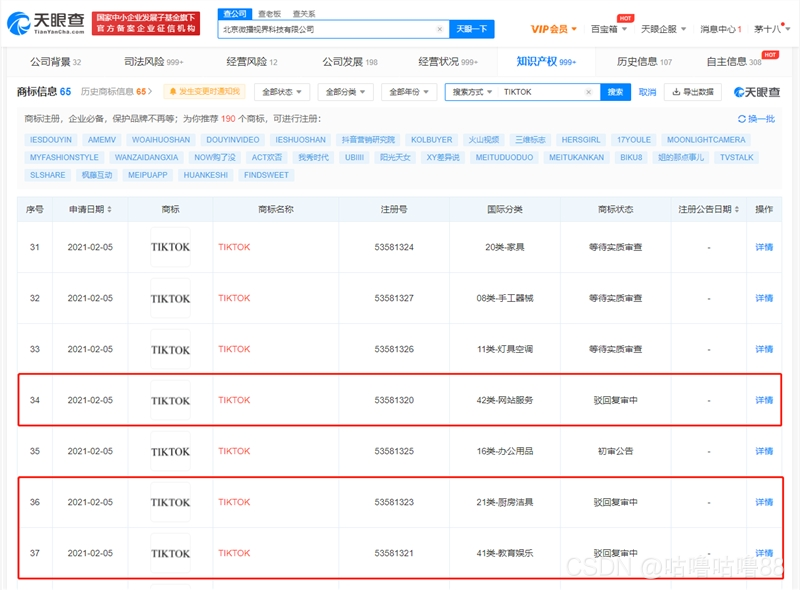
Task: Click the change notification bell button
Action: [x=205, y=91]
